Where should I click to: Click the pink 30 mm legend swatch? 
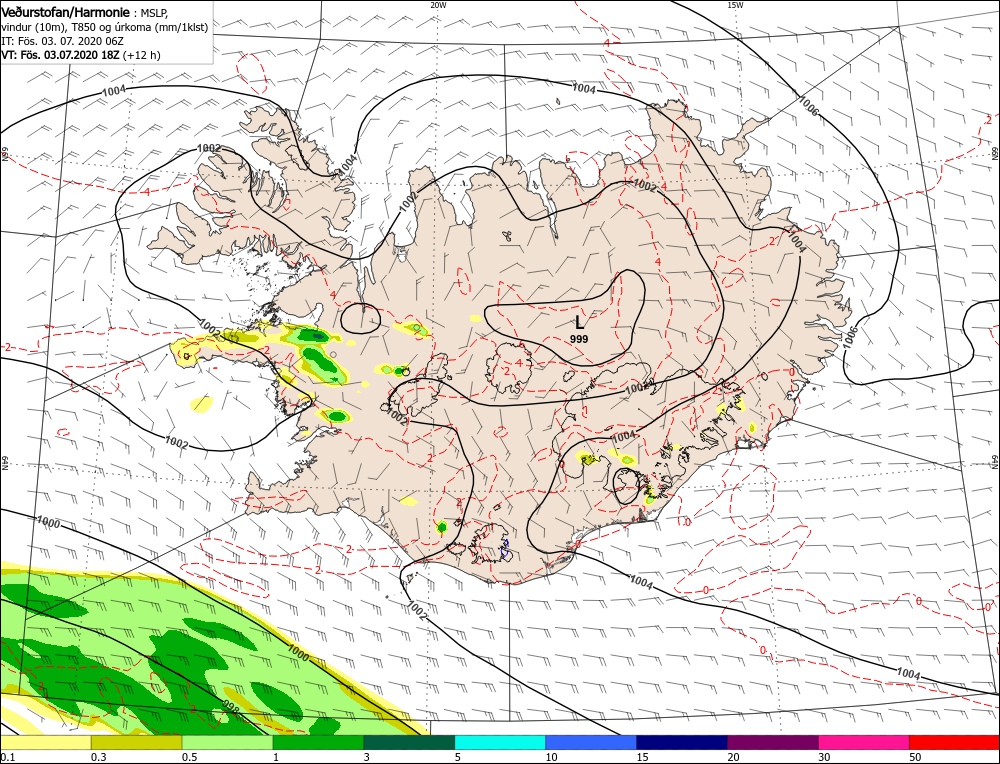coord(864,742)
